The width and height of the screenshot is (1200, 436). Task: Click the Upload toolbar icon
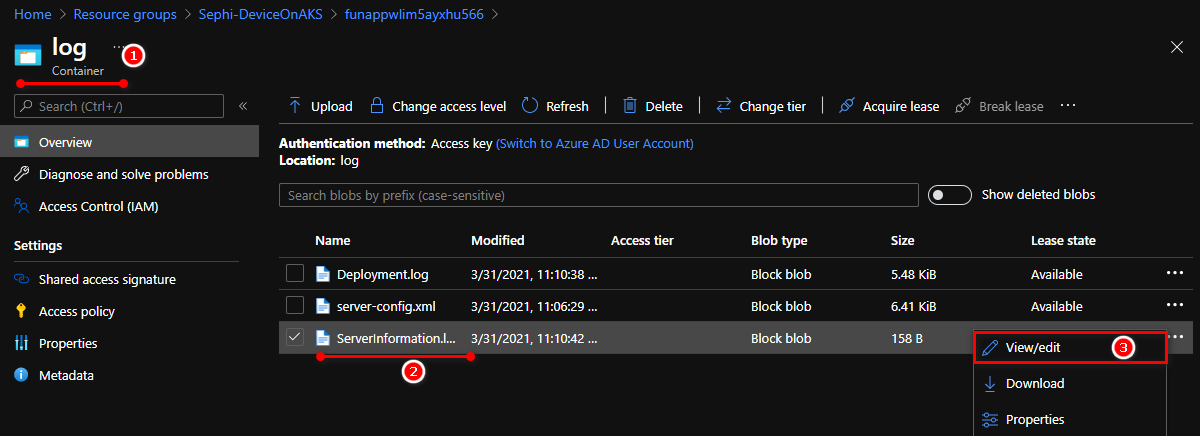pos(295,106)
